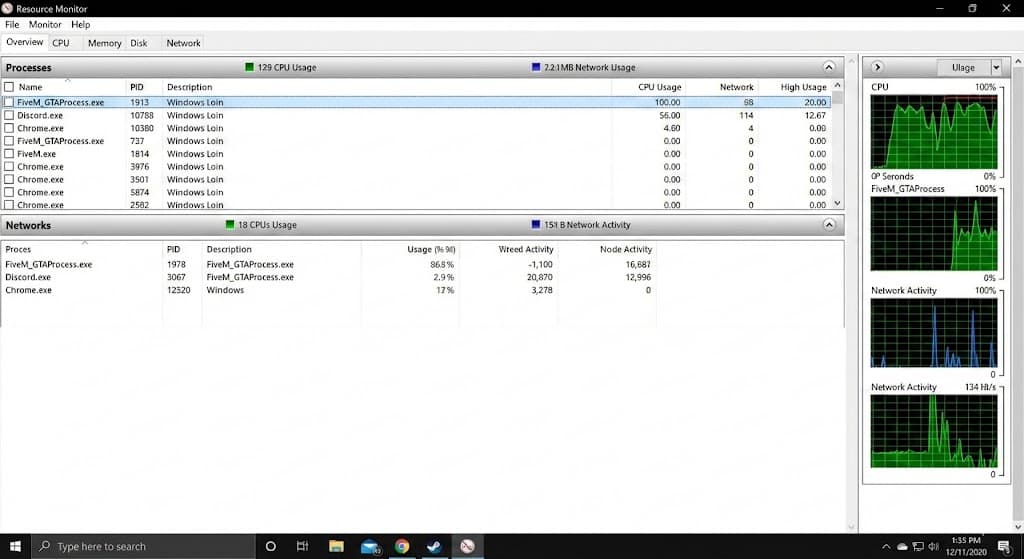Viewport: 1024px width, 559px height.
Task: Click the green Network Activity 134 graph
Action: click(934, 431)
